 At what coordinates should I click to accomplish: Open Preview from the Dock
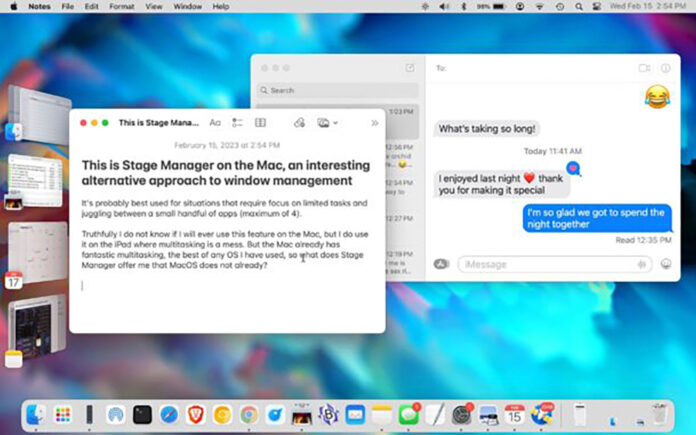tap(488, 415)
